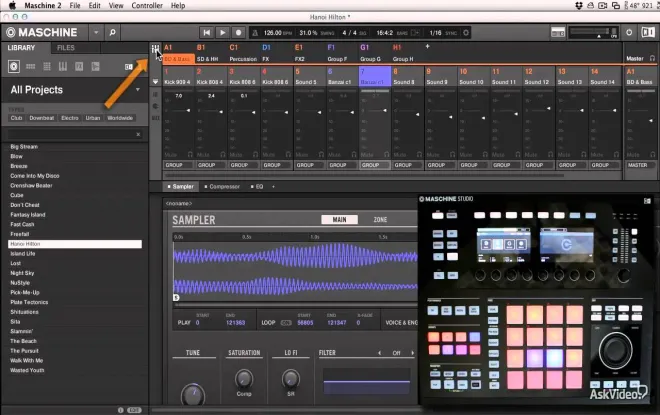Show aux section in mixer sidebar
The width and height of the screenshot is (660, 415).
pyautogui.click(x=155, y=118)
